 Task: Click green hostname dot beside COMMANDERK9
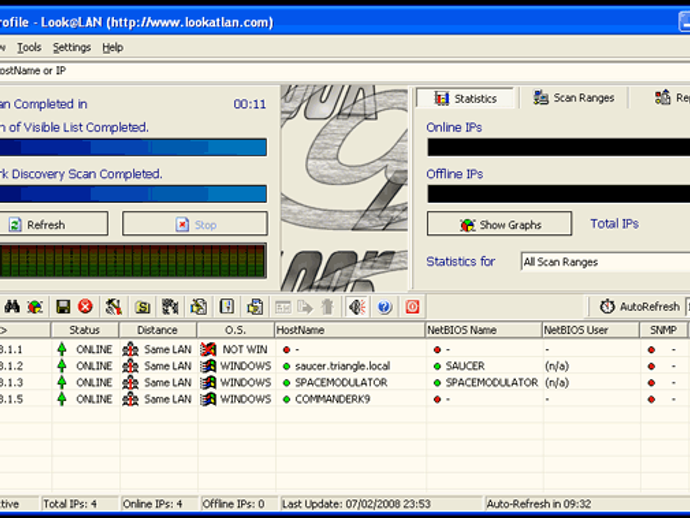pyautogui.click(x=286, y=399)
